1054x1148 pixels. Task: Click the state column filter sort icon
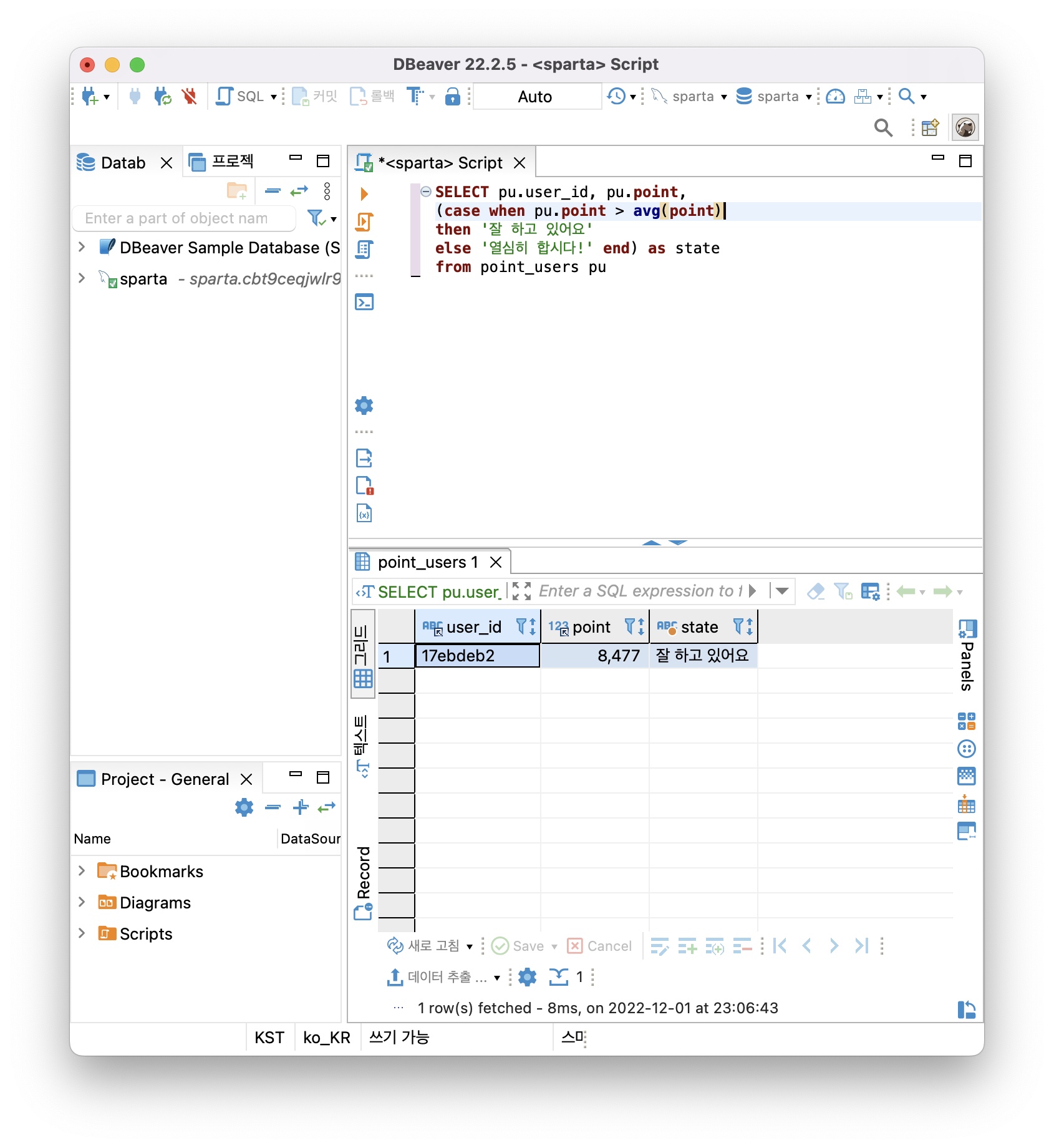pos(743,627)
